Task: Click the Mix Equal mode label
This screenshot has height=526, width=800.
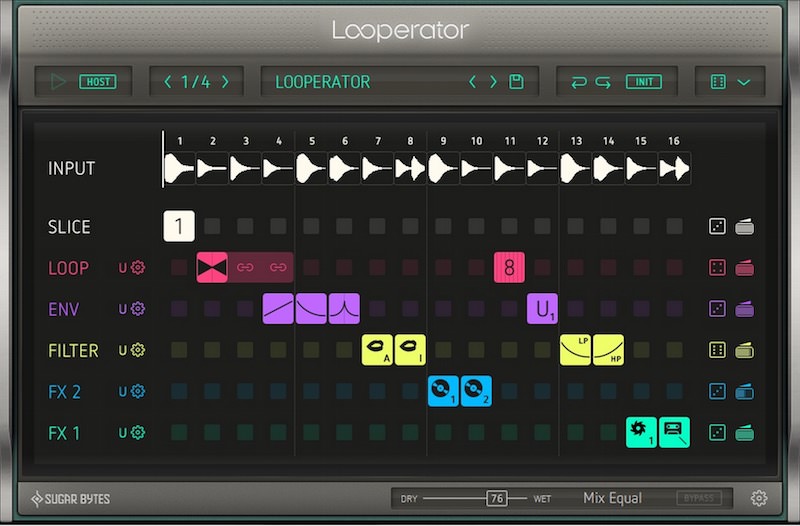Action: pyautogui.click(x=612, y=498)
